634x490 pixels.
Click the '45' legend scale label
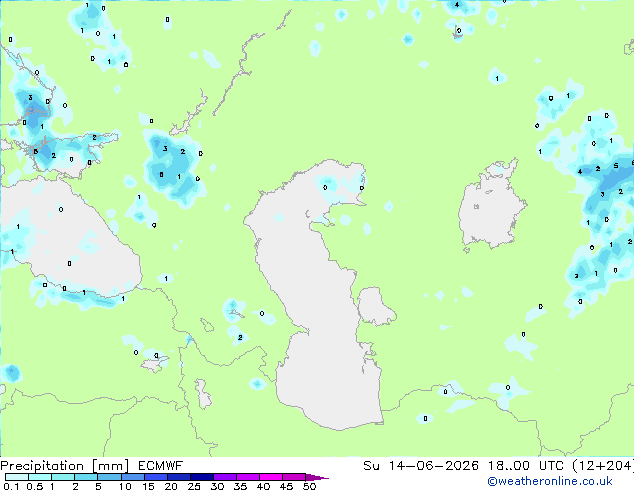pyautogui.click(x=286, y=486)
